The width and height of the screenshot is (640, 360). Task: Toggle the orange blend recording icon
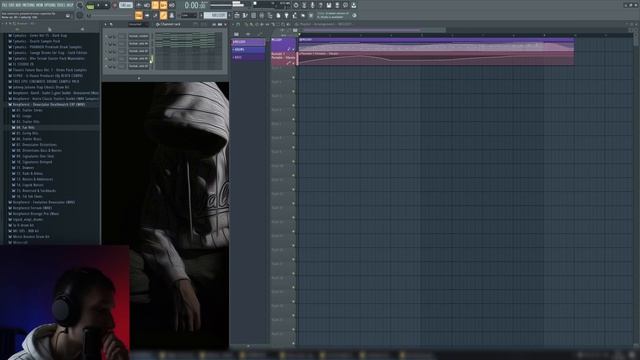pos(163,5)
